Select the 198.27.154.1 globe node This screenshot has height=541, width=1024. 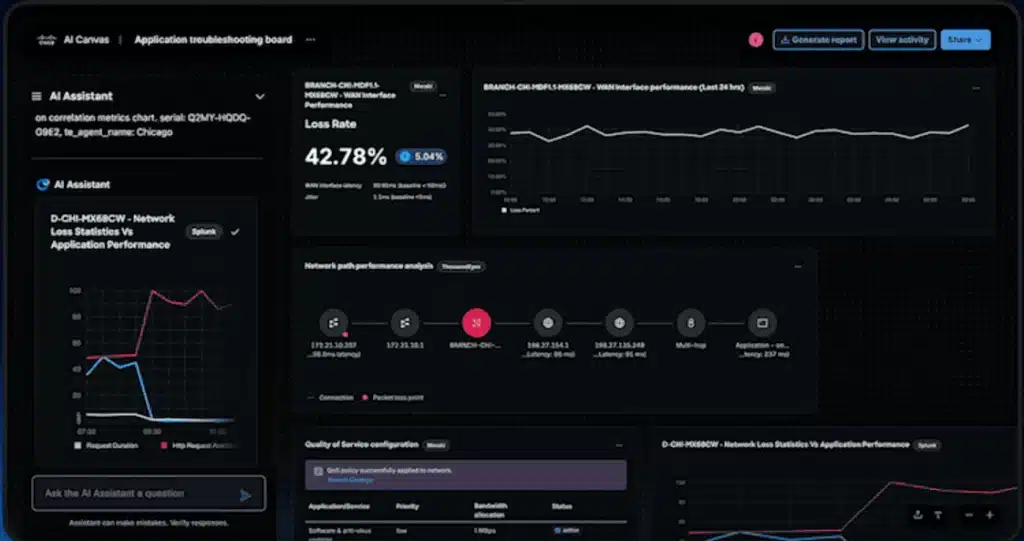[x=547, y=323]
